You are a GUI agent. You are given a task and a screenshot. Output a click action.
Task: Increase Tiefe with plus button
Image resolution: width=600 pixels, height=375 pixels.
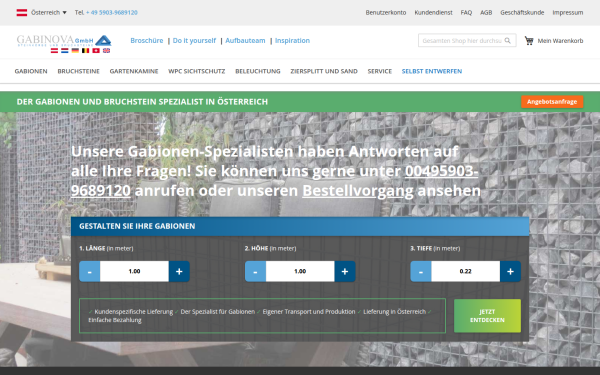pyautogui.click(x=510, y=271)
